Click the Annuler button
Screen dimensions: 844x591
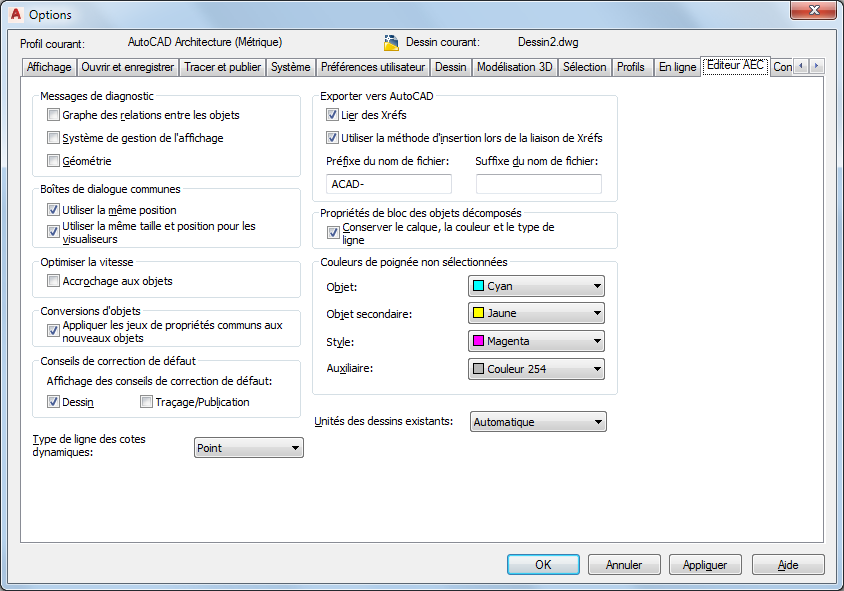[624, 565]
